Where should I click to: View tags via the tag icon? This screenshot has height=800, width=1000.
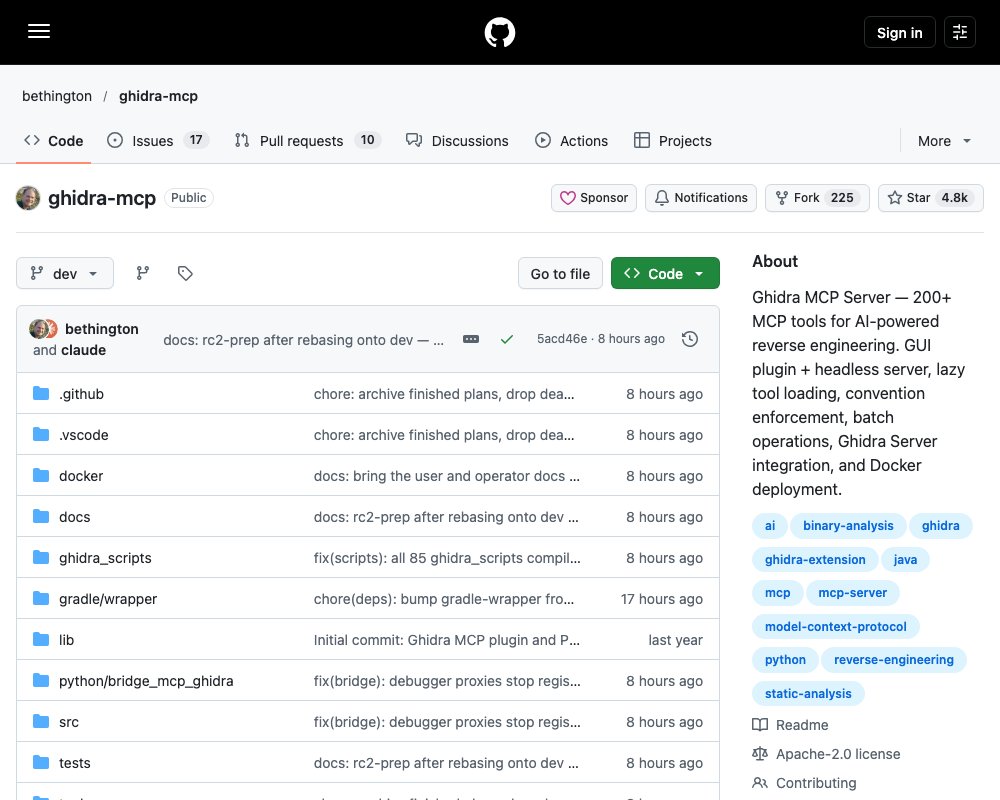pos(185,273)
